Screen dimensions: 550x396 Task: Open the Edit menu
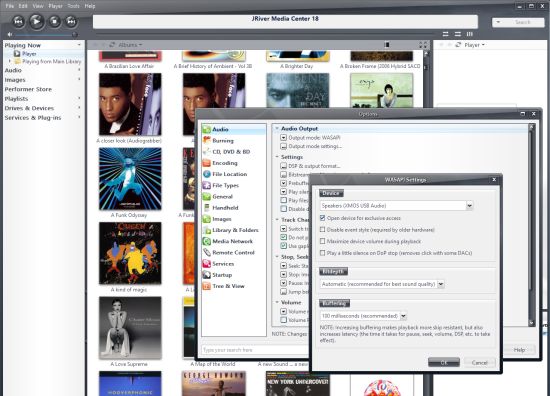[x=23, y=6]
